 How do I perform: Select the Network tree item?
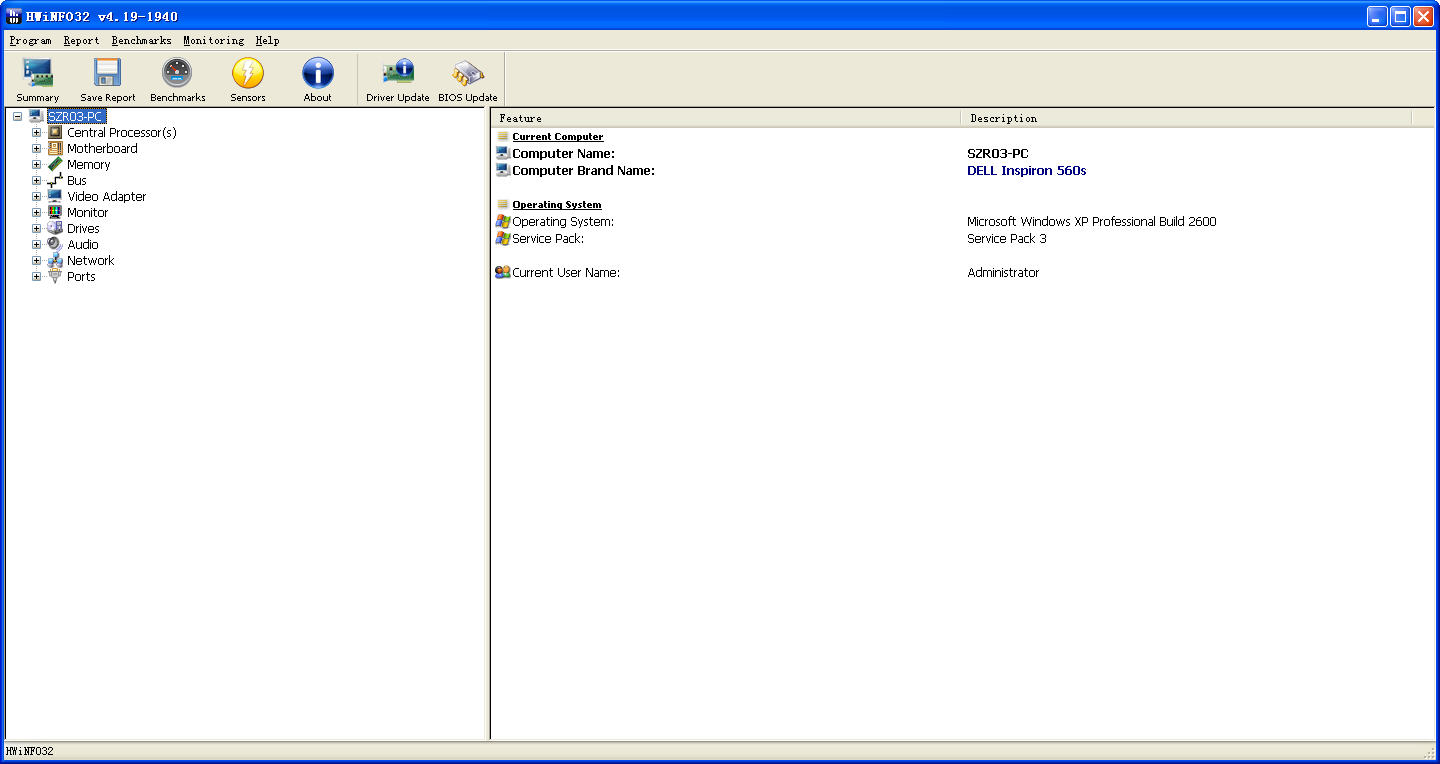coord(90,261)
